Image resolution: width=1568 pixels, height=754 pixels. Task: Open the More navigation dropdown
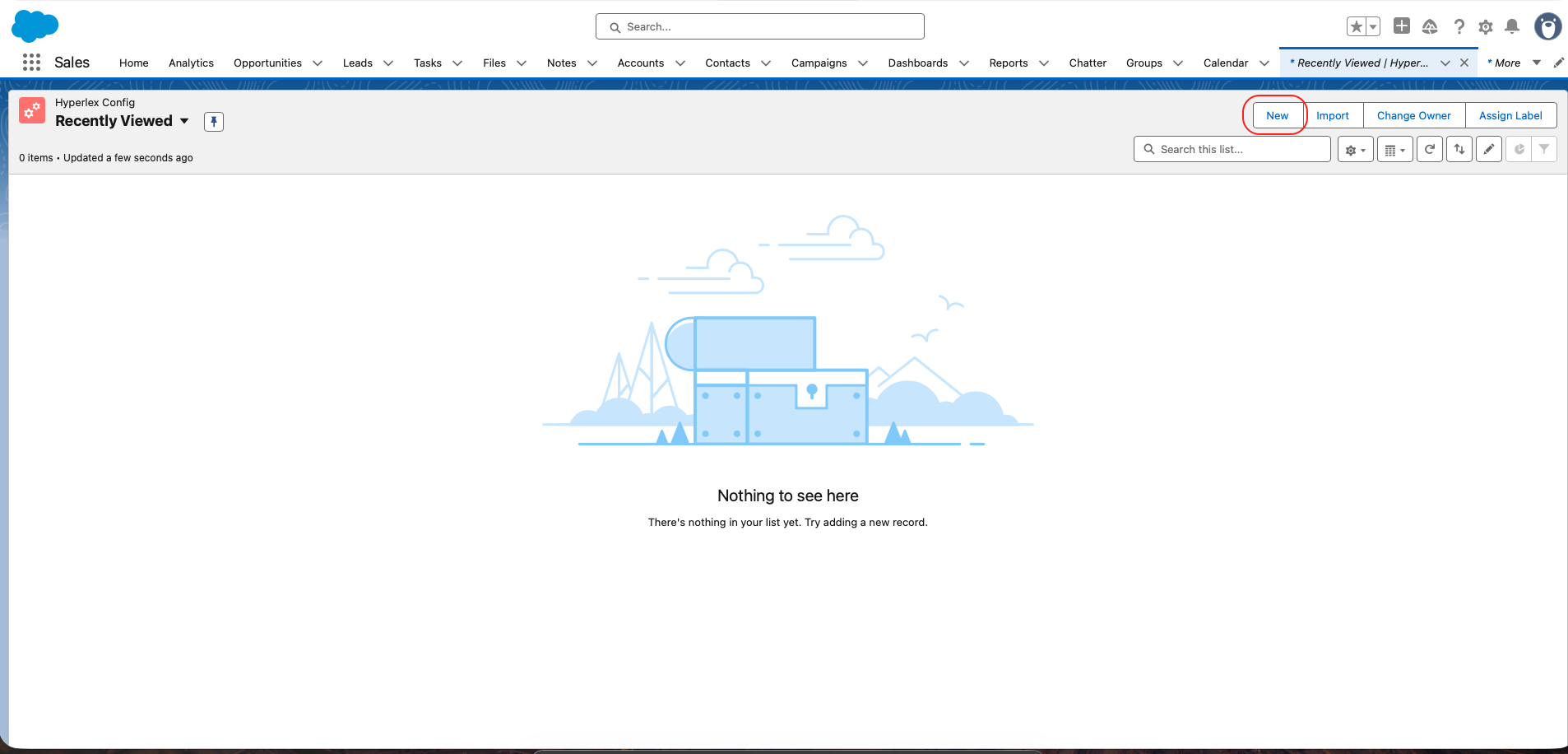coord(1514,63)
